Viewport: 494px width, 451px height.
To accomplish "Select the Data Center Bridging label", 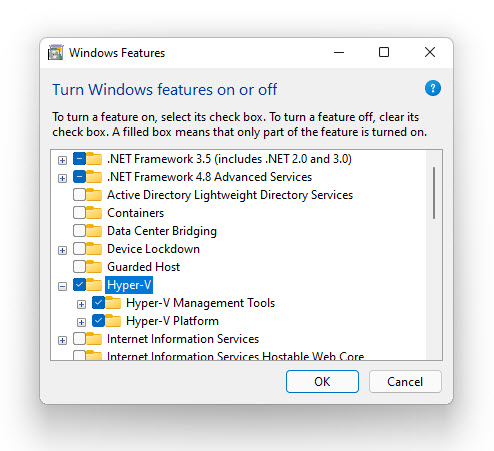I will [162, 231].
